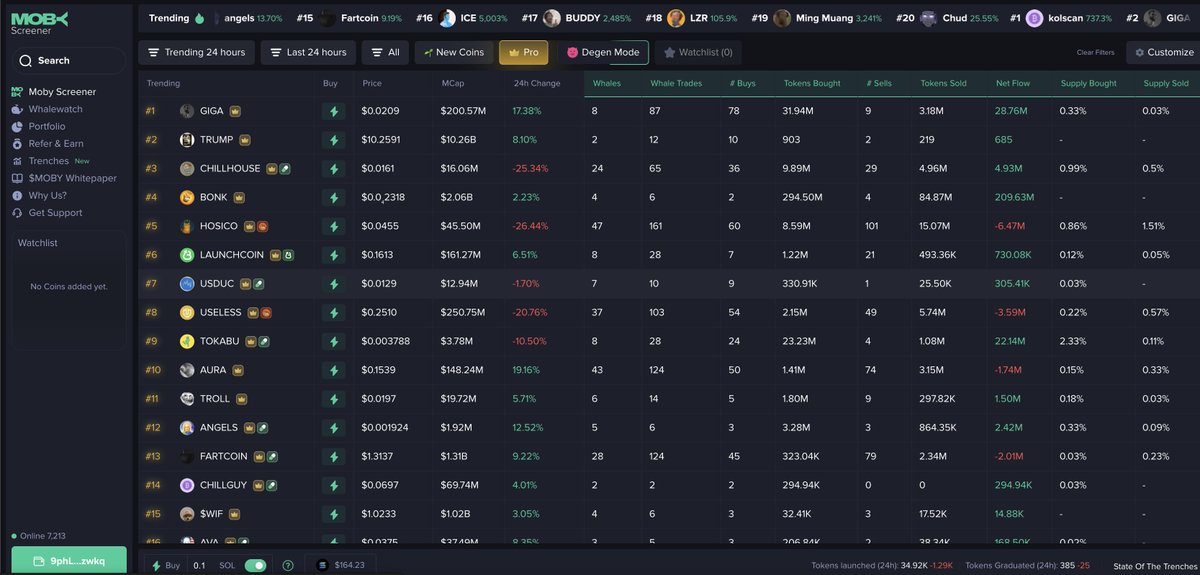Toggle the SOL quick buy switch
Viewport: 1200px width, 575px height.
(x=255, y=565)
